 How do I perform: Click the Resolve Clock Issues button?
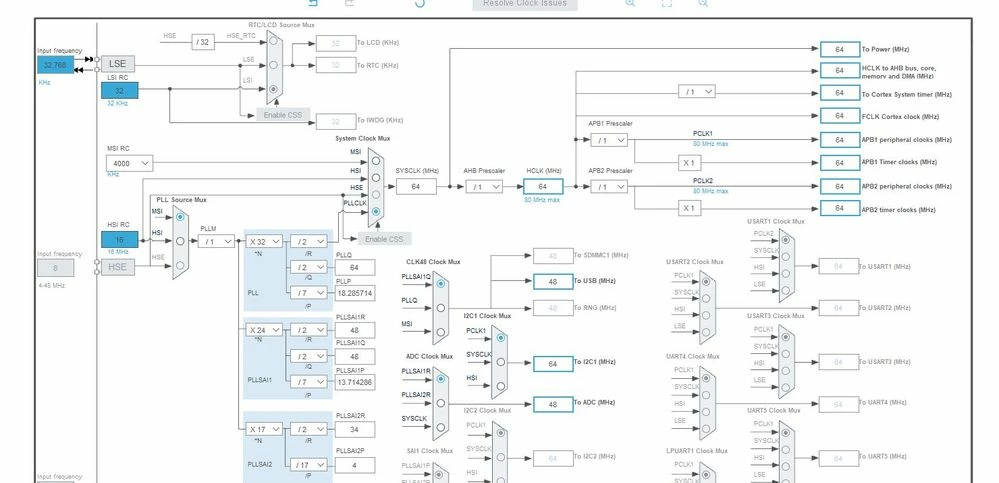pyautogui.click(x=524, y=4)
